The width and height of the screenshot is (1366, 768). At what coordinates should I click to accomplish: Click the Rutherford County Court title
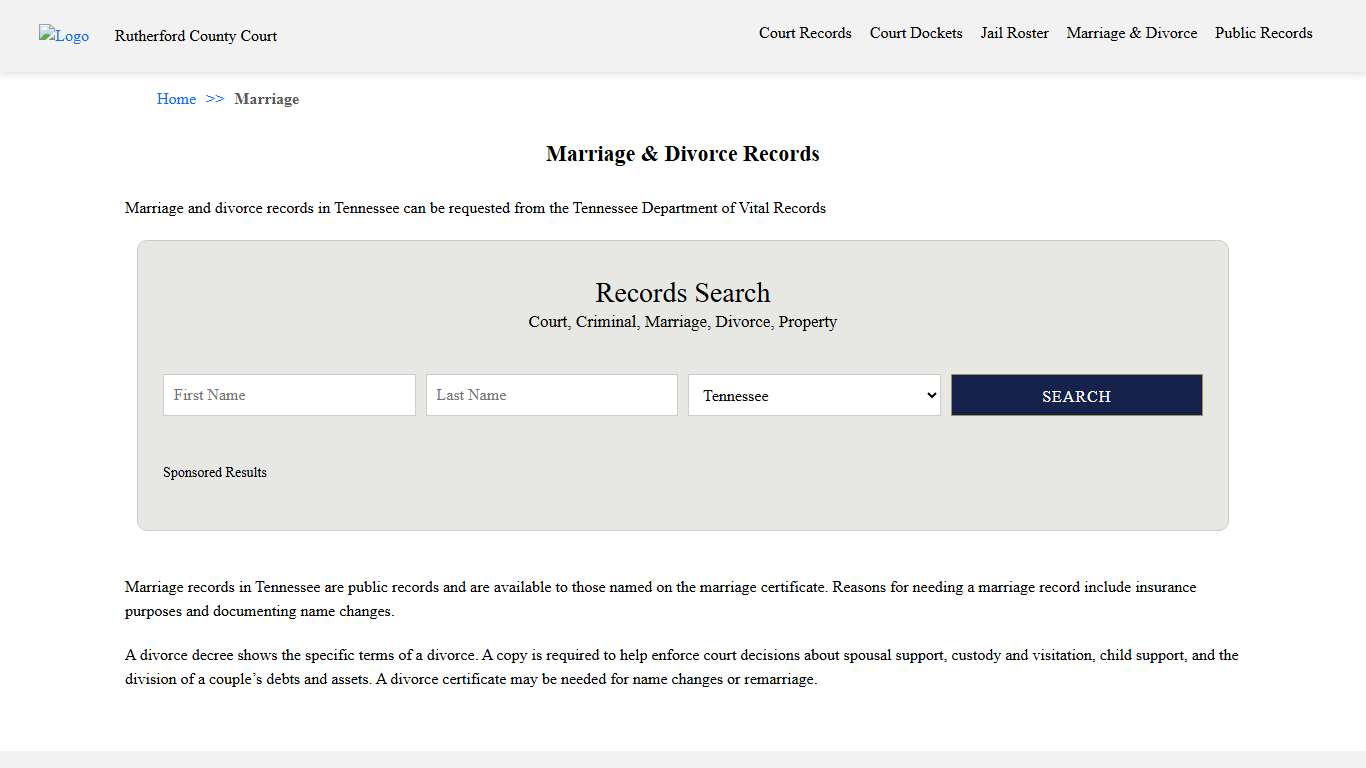pos(196,36)
